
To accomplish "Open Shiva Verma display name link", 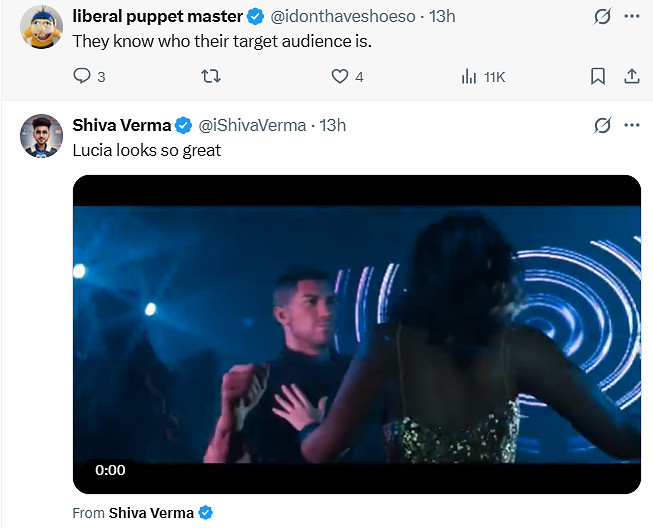I will click(122, 125).
